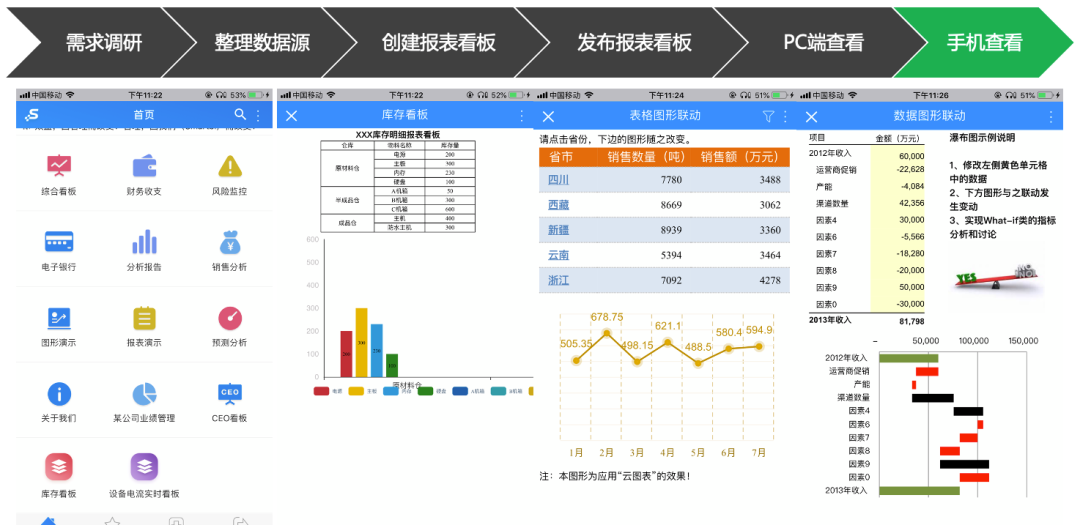Viewport: 1080px width, 525px height.
Task: Select the 创建报表看板 step
Action: point(438,43)
